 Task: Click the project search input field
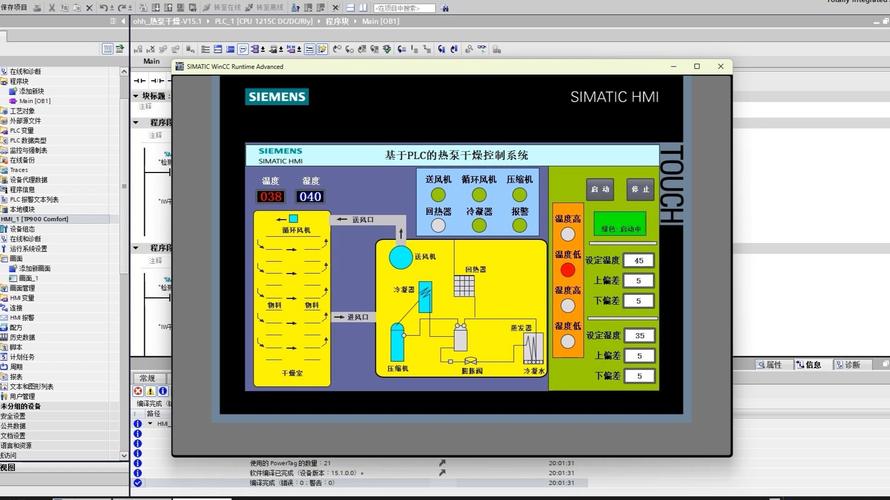coord(404,8)
